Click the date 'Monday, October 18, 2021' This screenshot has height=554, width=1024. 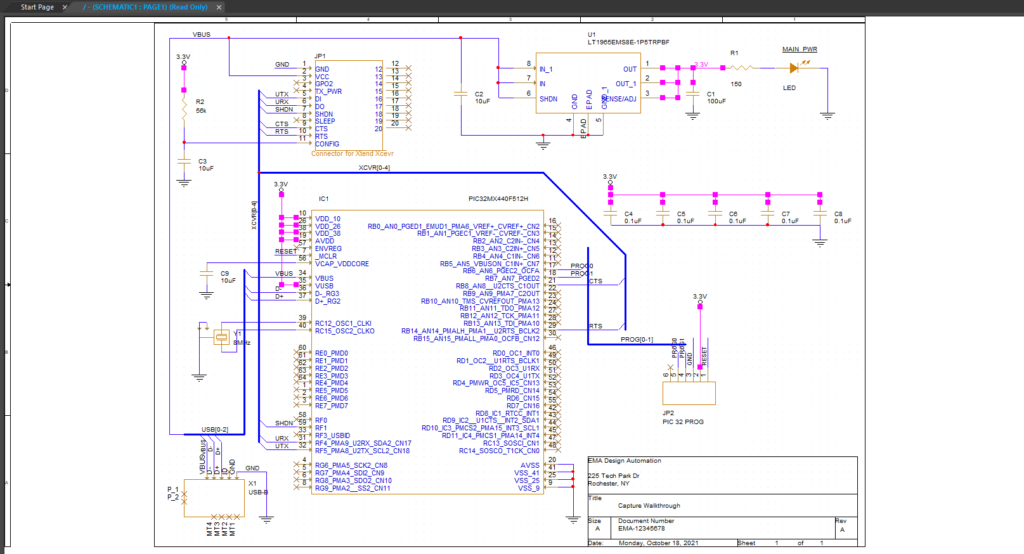(x=658, y=543)
